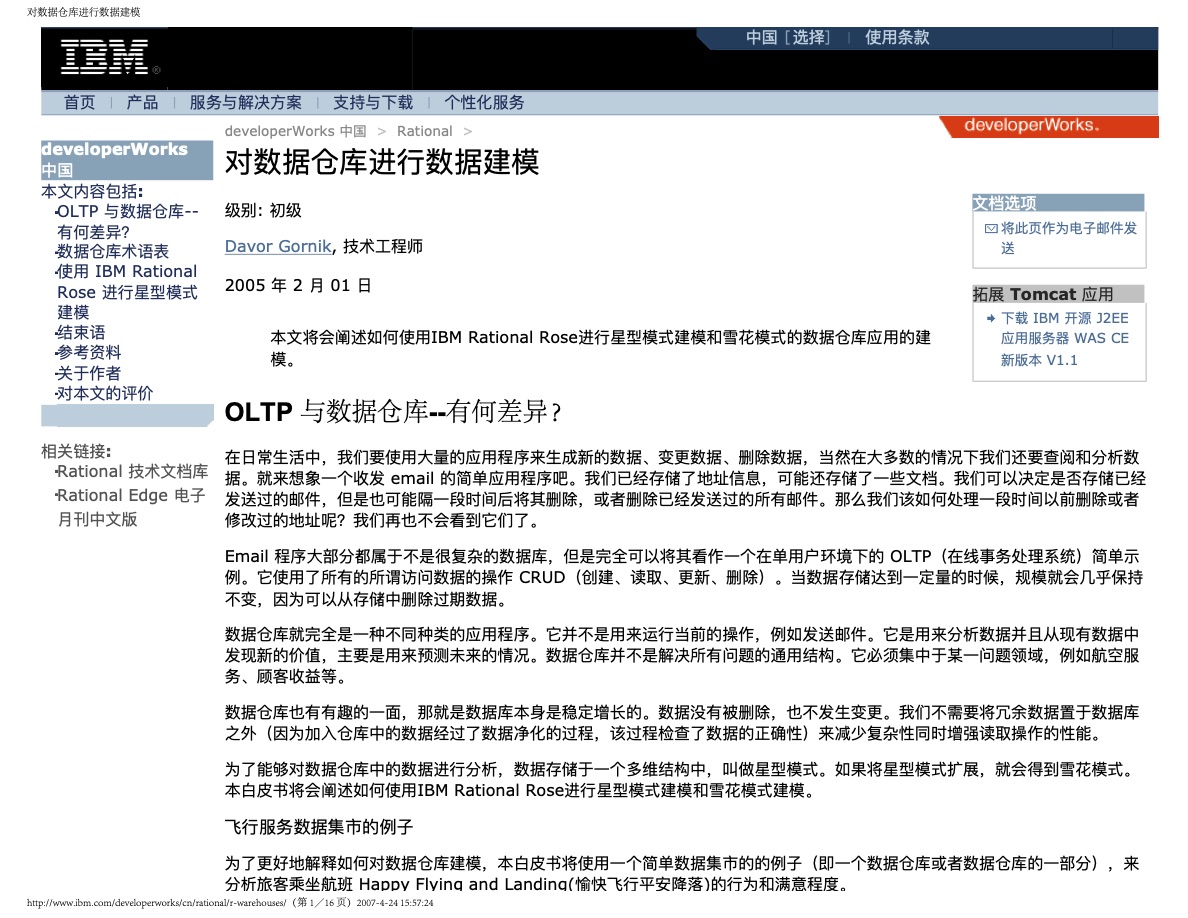Jump to OLTP 与数据仓库--有何差异? section
Viewport: 1188px width, 918px height.
click(x=127, y=221)
